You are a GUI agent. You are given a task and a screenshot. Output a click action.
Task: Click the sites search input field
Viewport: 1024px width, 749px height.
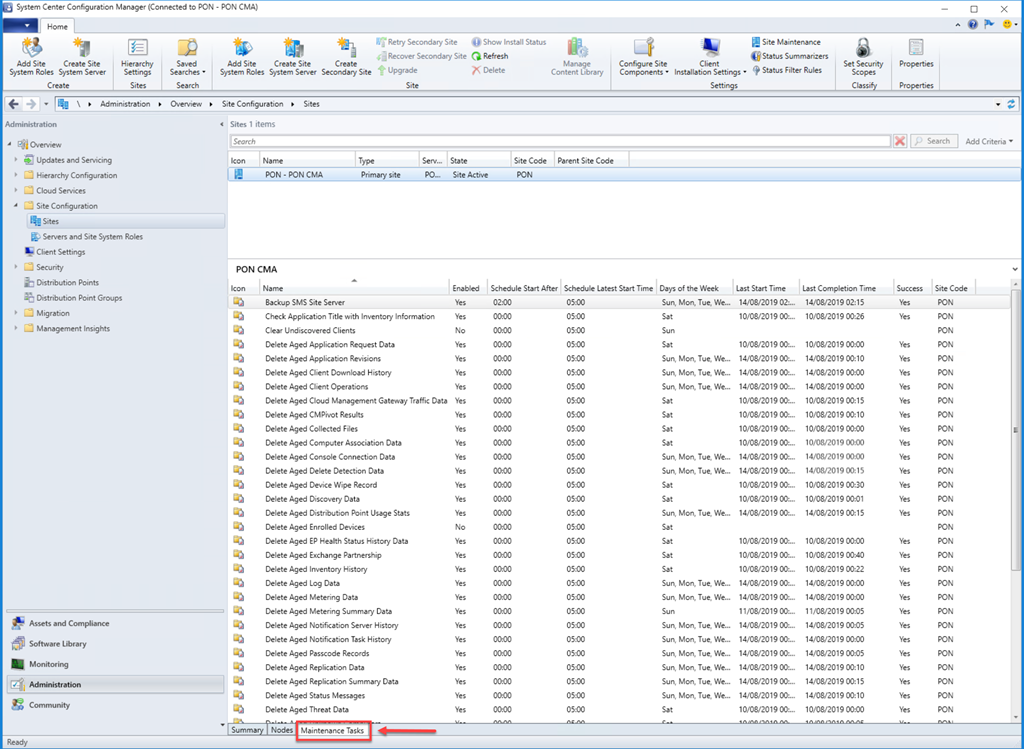coord(560,142)
